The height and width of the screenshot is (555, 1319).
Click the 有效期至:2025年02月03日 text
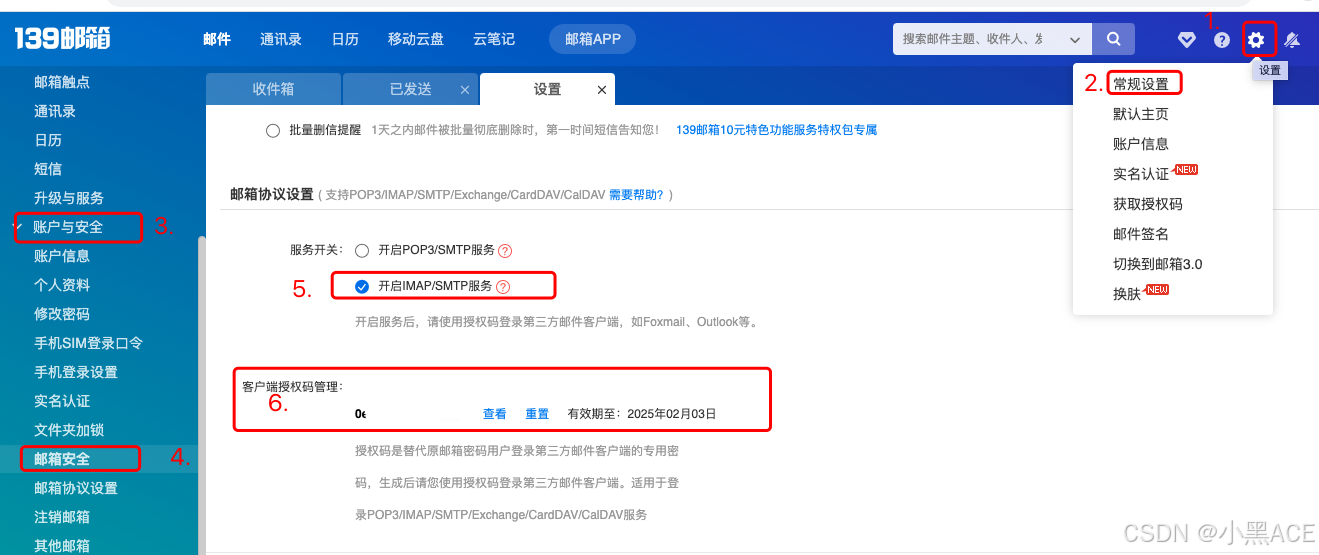(642, 414)
